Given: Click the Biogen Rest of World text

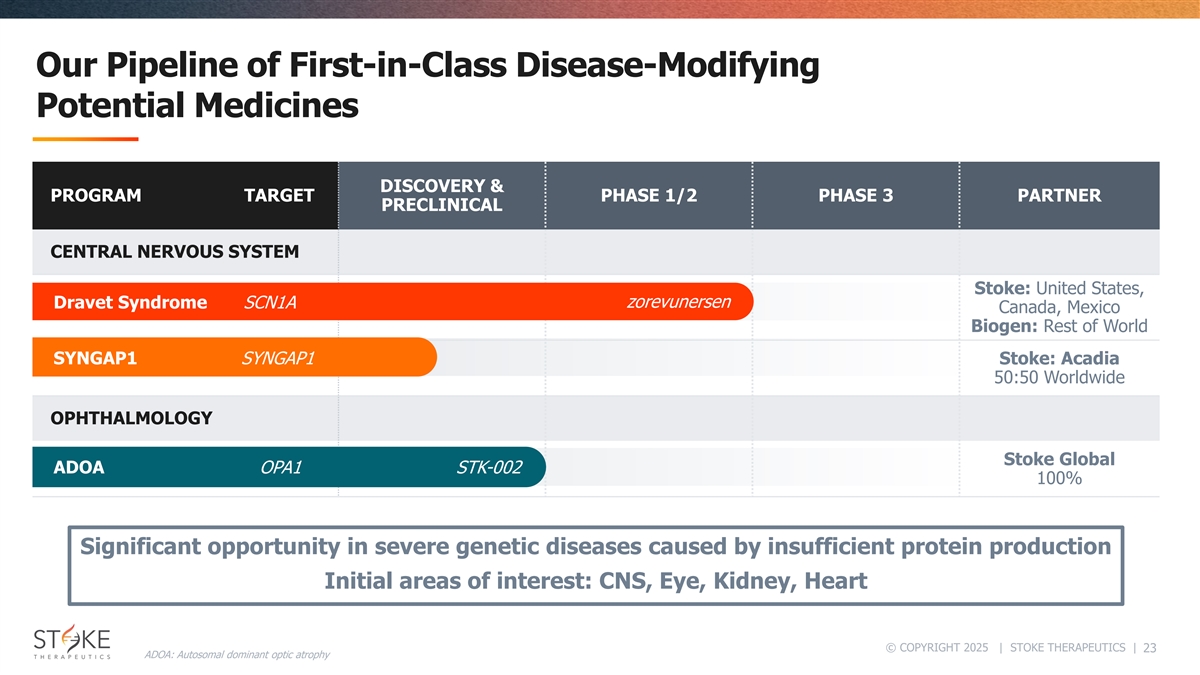Looking at the screenshot, I should point(1059,326).
